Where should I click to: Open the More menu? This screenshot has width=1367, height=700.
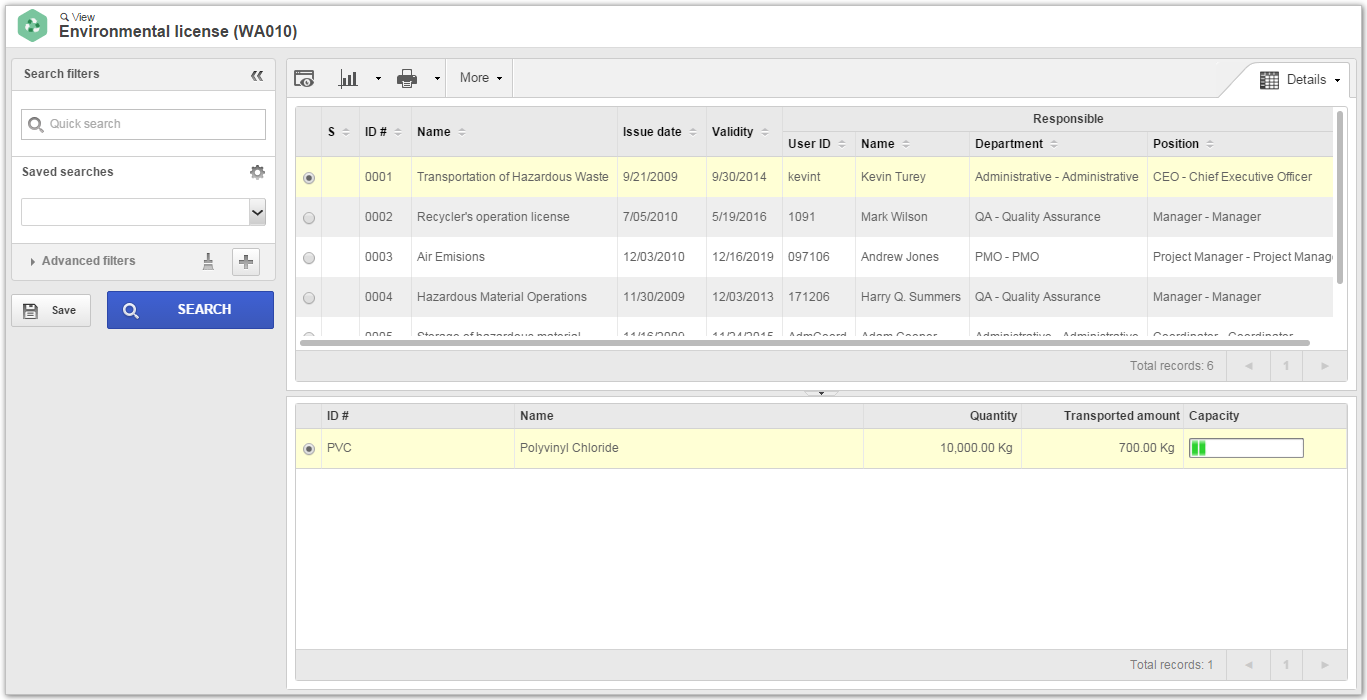coord(480,78)
